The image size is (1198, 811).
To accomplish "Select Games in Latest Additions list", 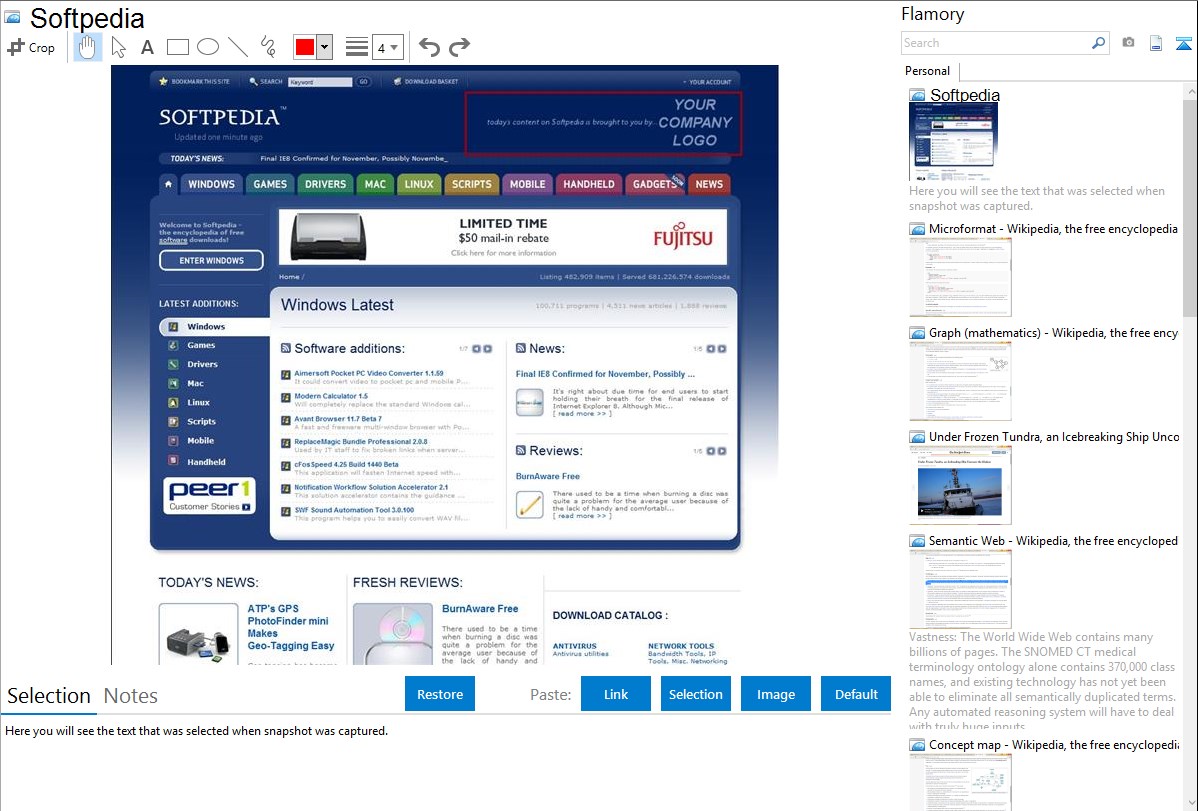I will pyautogui.click(x=201, y=345).
